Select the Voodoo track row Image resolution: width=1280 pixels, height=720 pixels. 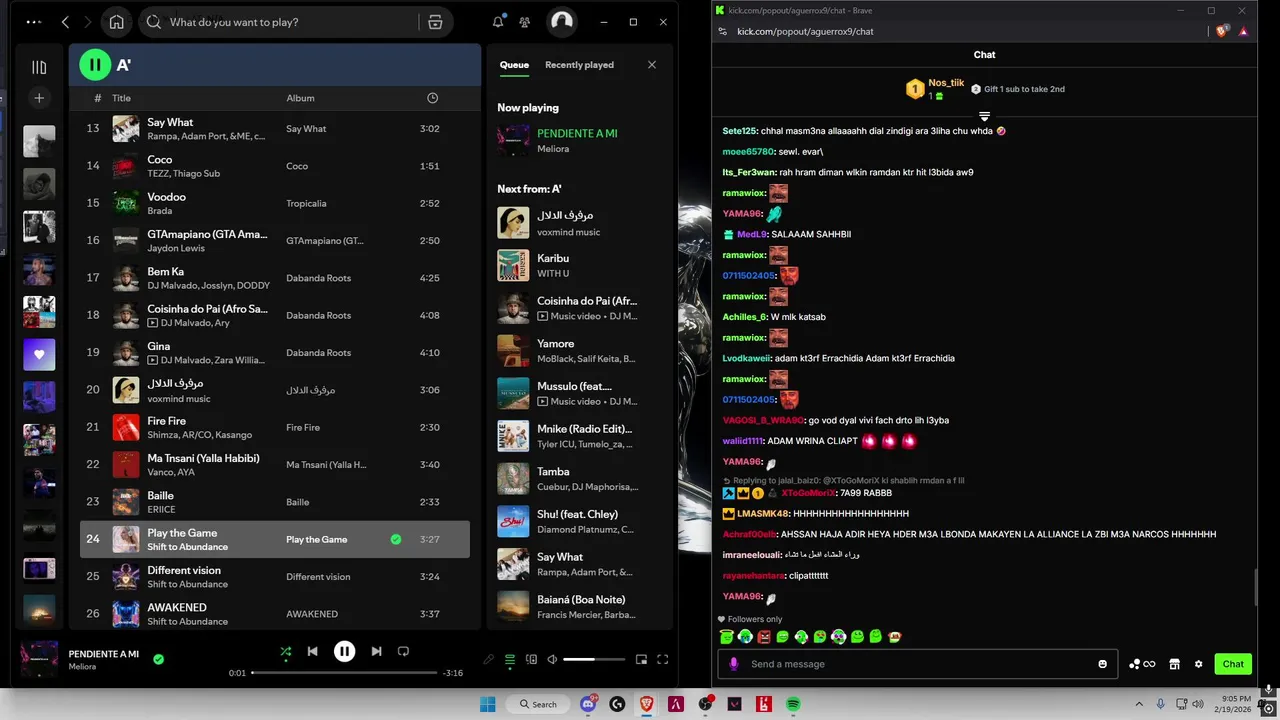(275, 203)
